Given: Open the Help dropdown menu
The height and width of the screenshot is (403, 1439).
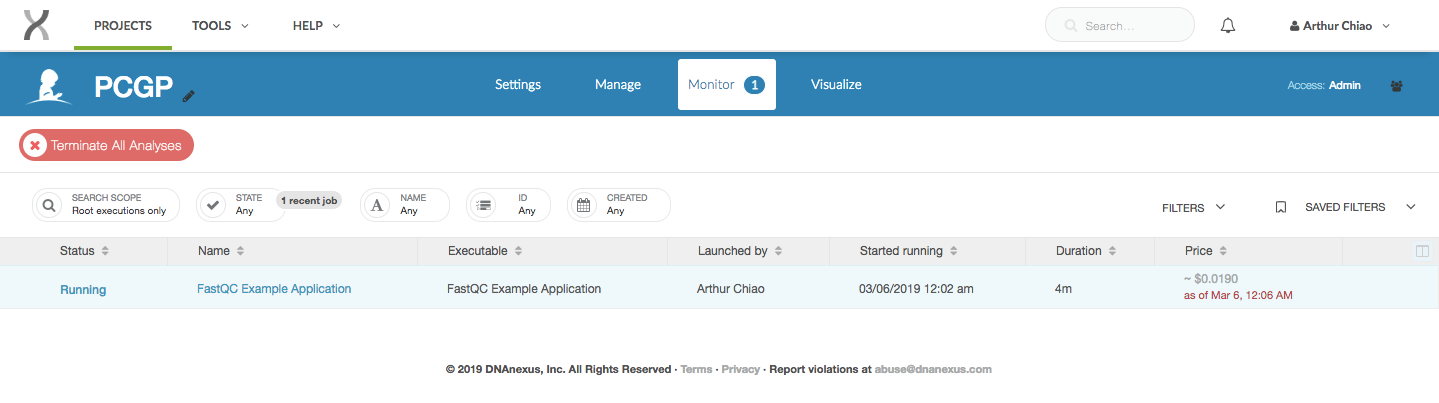Looking at the screenshot, I should tap(316, 26).
